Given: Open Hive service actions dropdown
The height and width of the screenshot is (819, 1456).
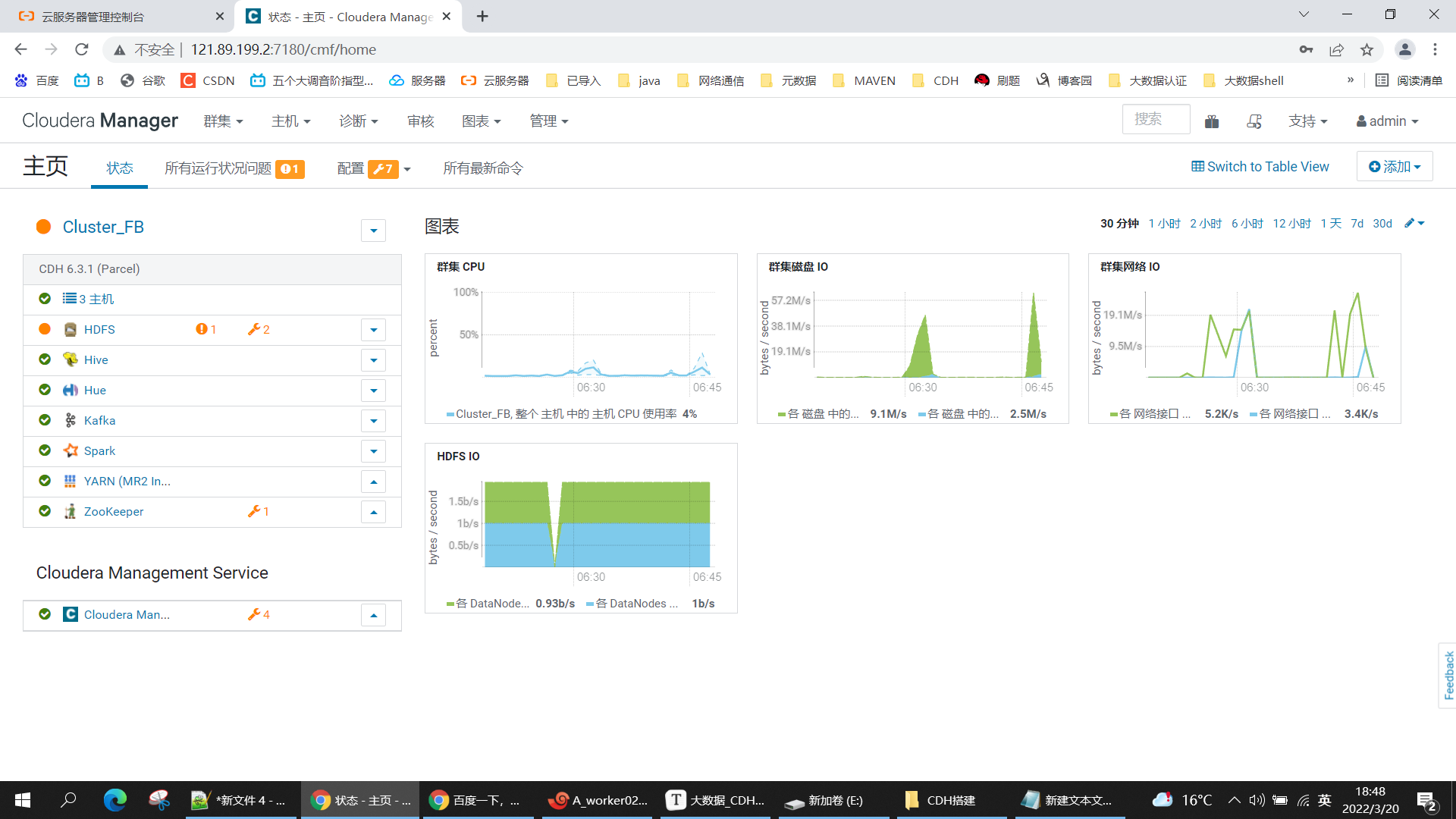Looking at the screenshot, I should [373, 359].
